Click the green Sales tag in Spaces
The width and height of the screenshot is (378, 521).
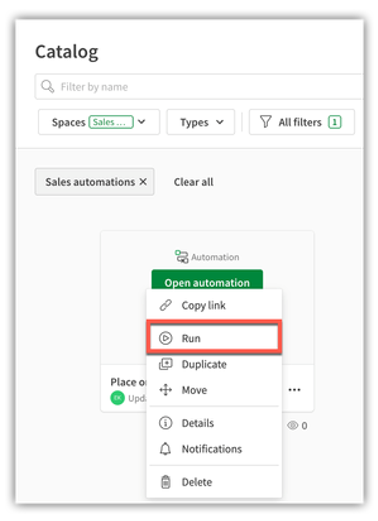coord(111,122)
